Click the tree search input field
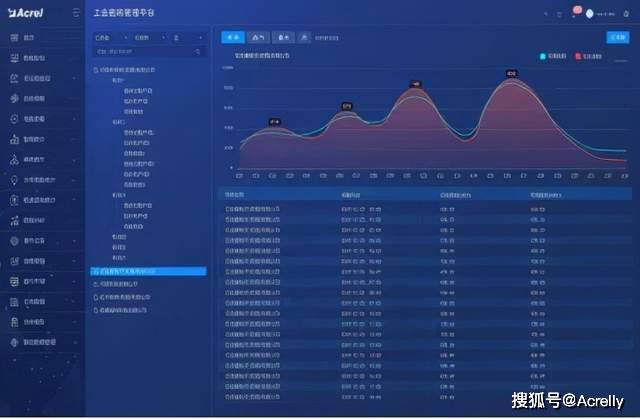The width and height of the screenshot is (640, 419). click(x=140, y=50)
